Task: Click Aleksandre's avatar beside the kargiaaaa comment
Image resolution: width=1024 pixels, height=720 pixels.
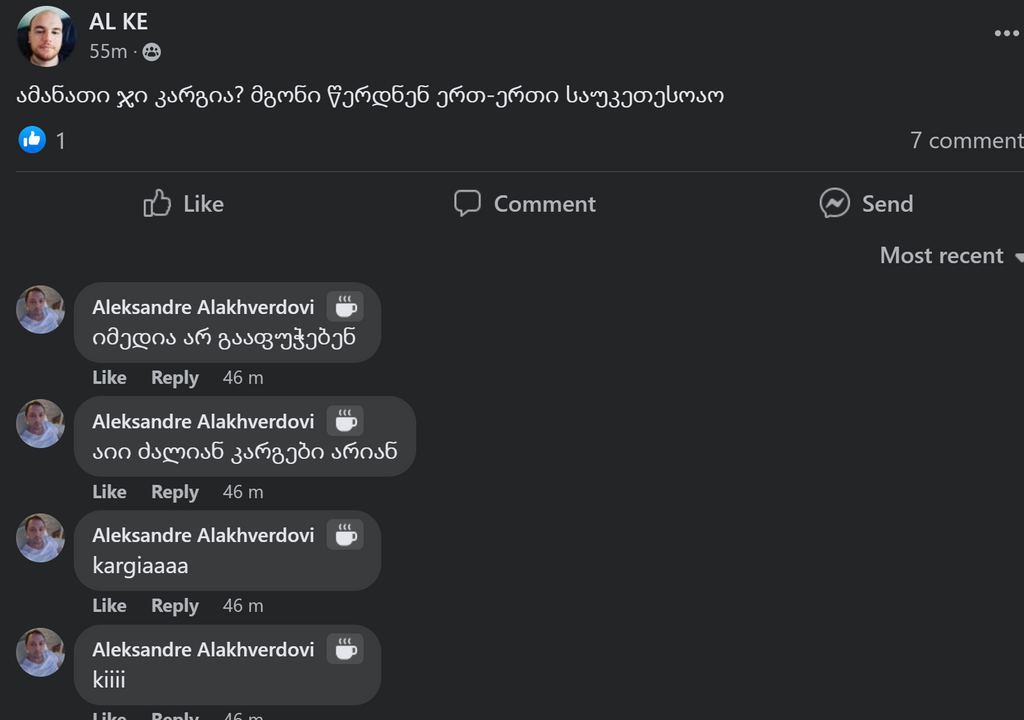Action: pos(40,537)
